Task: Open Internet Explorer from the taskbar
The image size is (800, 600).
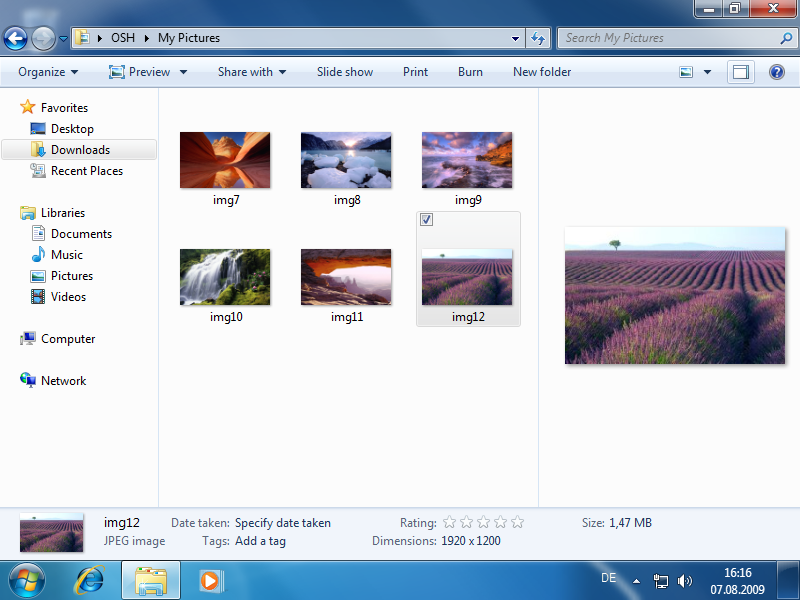Action: 90,580
